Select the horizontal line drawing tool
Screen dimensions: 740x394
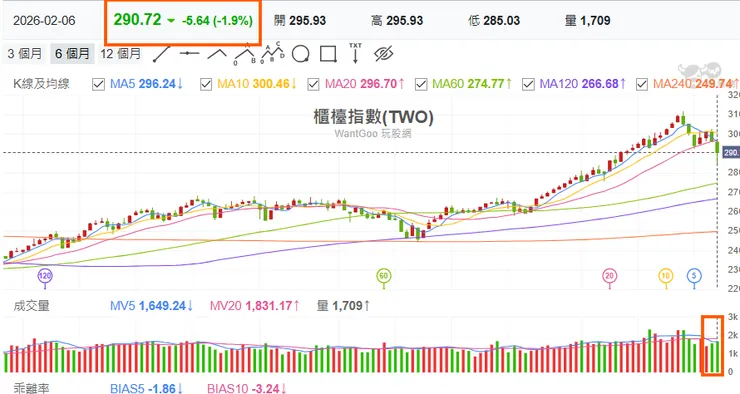pos(189,53)
